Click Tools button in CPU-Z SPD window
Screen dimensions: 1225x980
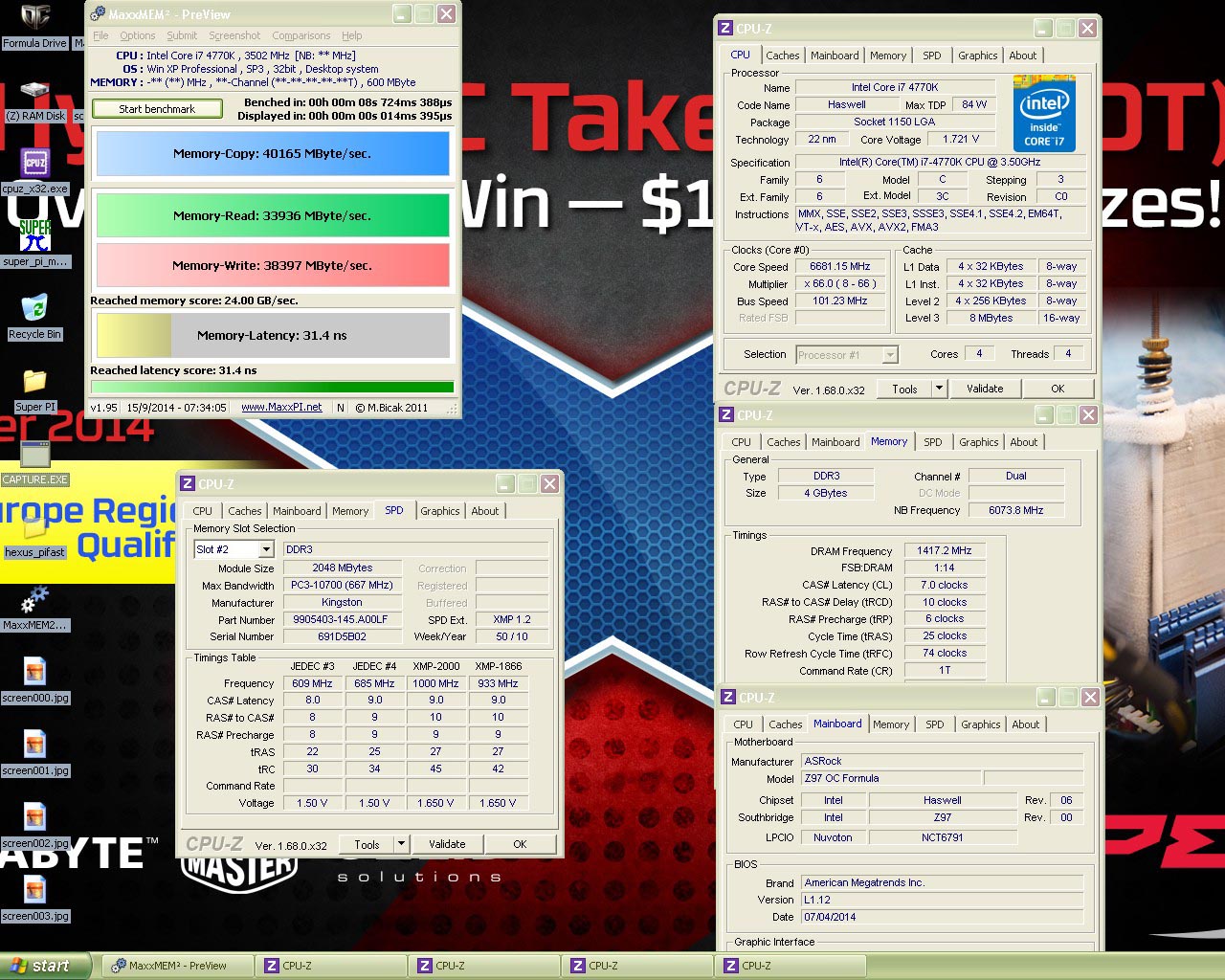pyautogui.click(x=367, y=844)
